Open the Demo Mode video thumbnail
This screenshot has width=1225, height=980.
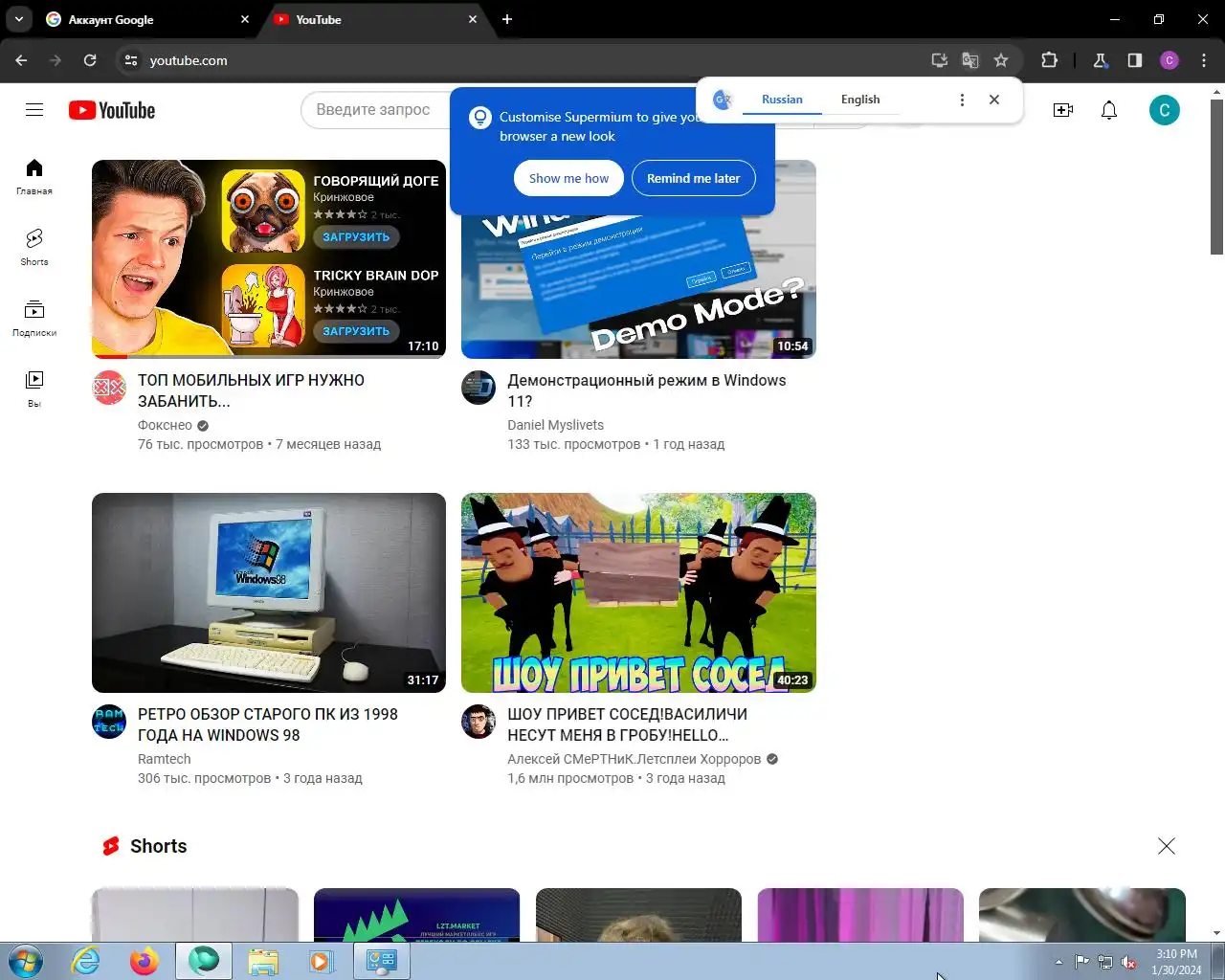638,287
